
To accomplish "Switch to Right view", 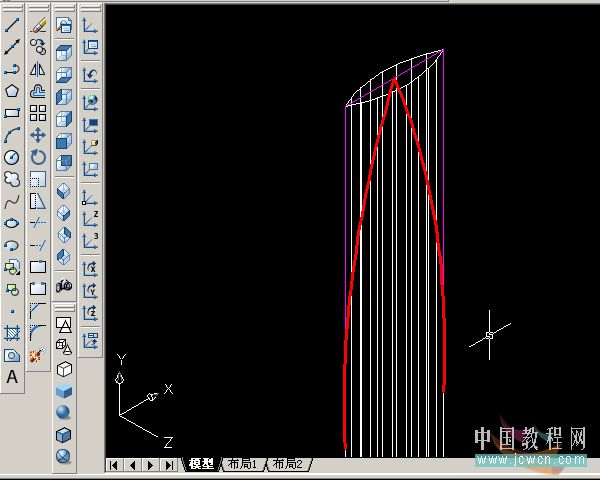I will point(64,119).
